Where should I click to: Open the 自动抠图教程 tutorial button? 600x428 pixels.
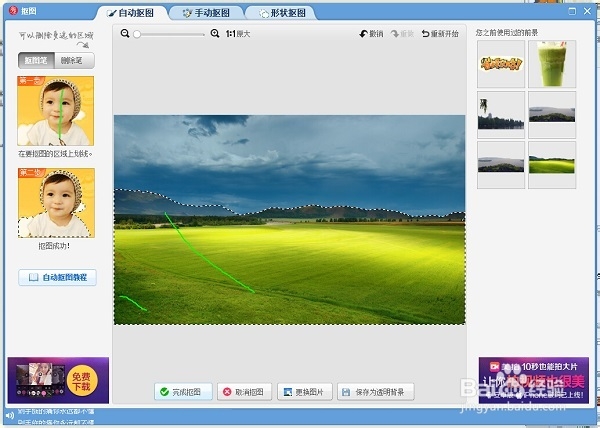pyautogui.click(x=57, y=277)
